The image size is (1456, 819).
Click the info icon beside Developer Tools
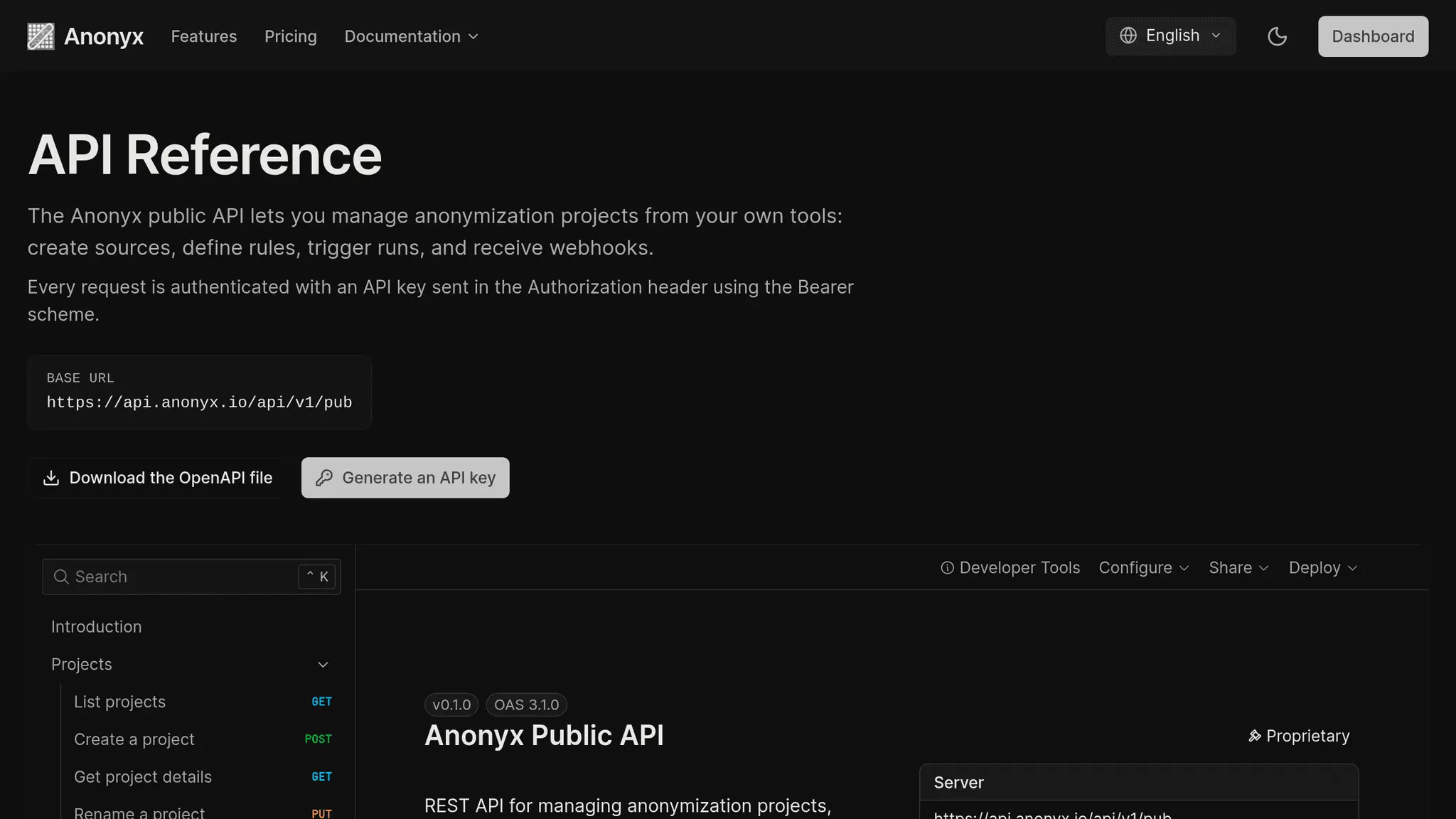click(947, 567)
